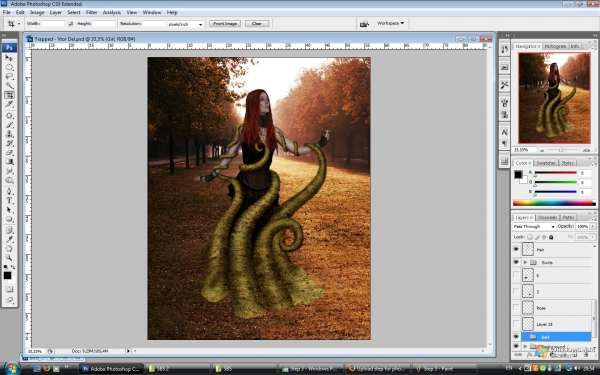Select the Notes tool
Screen dimensions: 600x375
[x=9, y=230]
